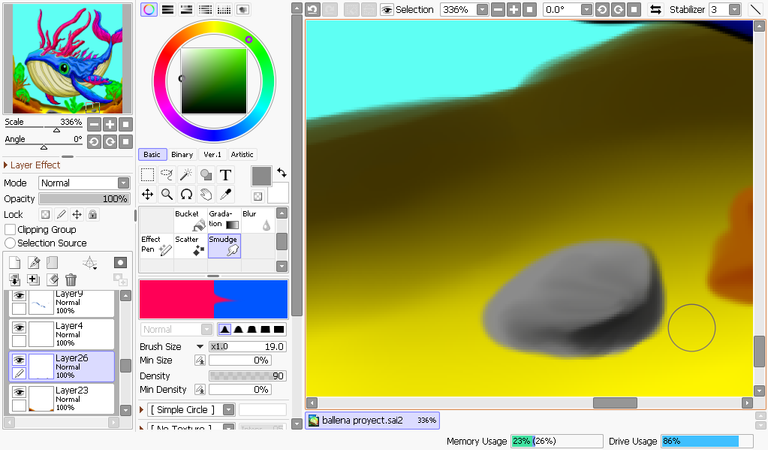Show the color wheel panel
This screenshot has height=450, width=768.
tap(149, 9)
